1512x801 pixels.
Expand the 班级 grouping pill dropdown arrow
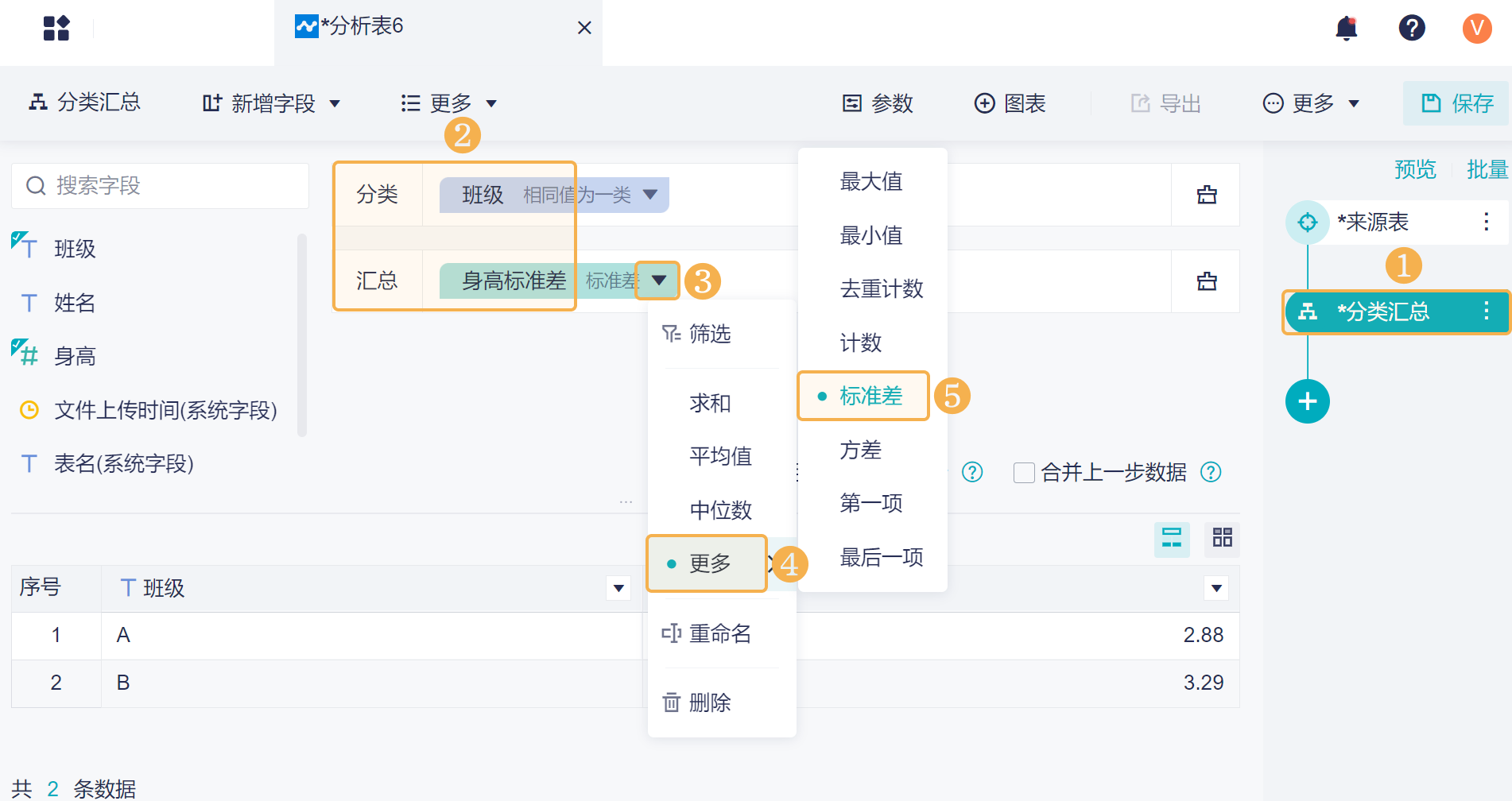tap(650, 195)
